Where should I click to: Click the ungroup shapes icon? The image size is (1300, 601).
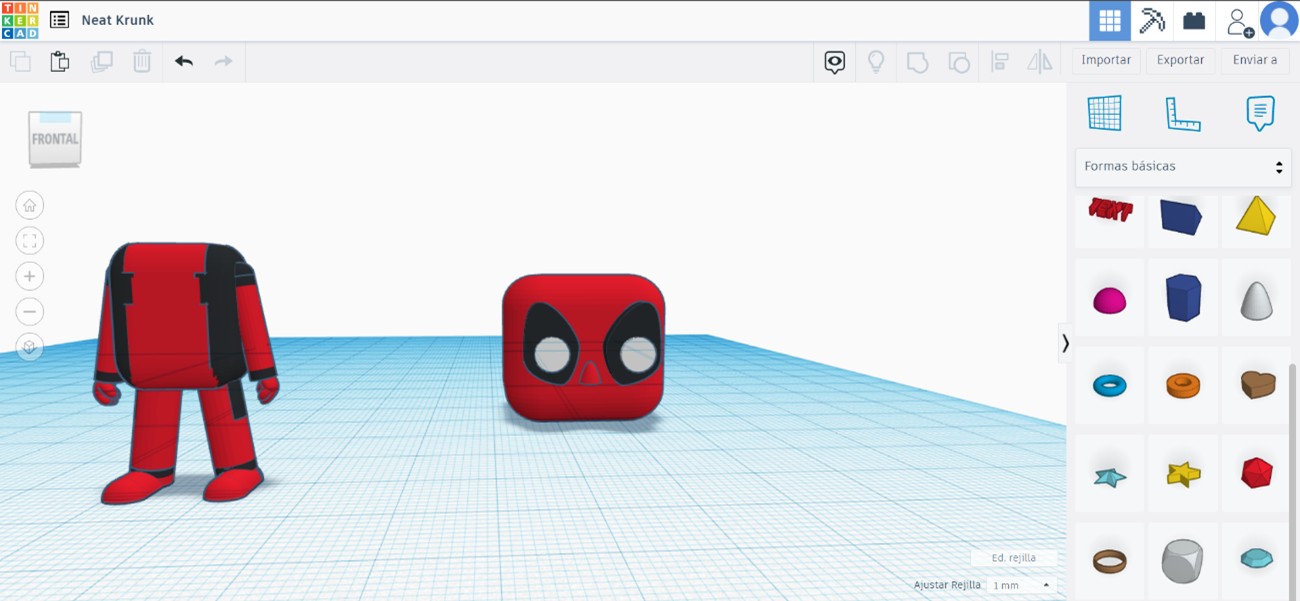[x=958, y=62]
